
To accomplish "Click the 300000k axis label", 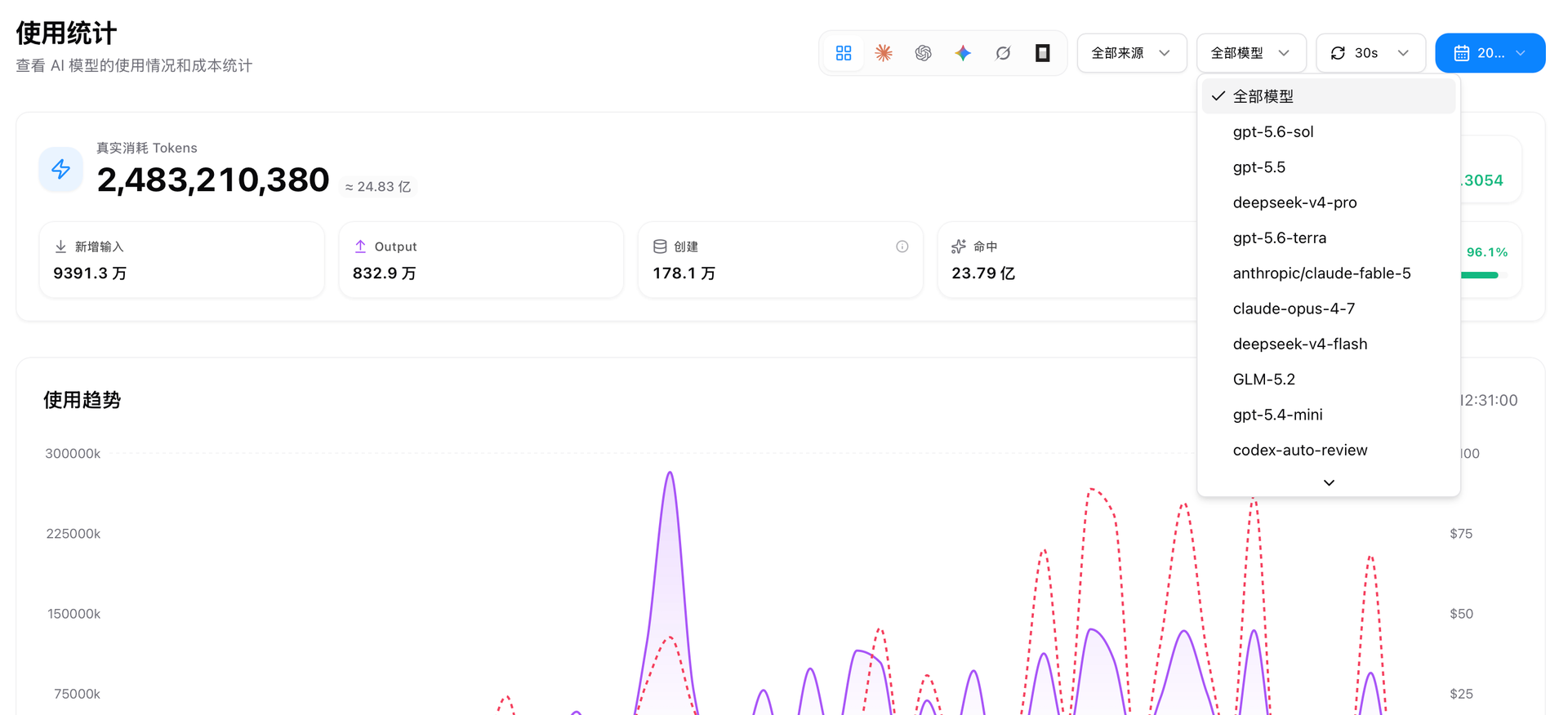I will tap(73, 454).
